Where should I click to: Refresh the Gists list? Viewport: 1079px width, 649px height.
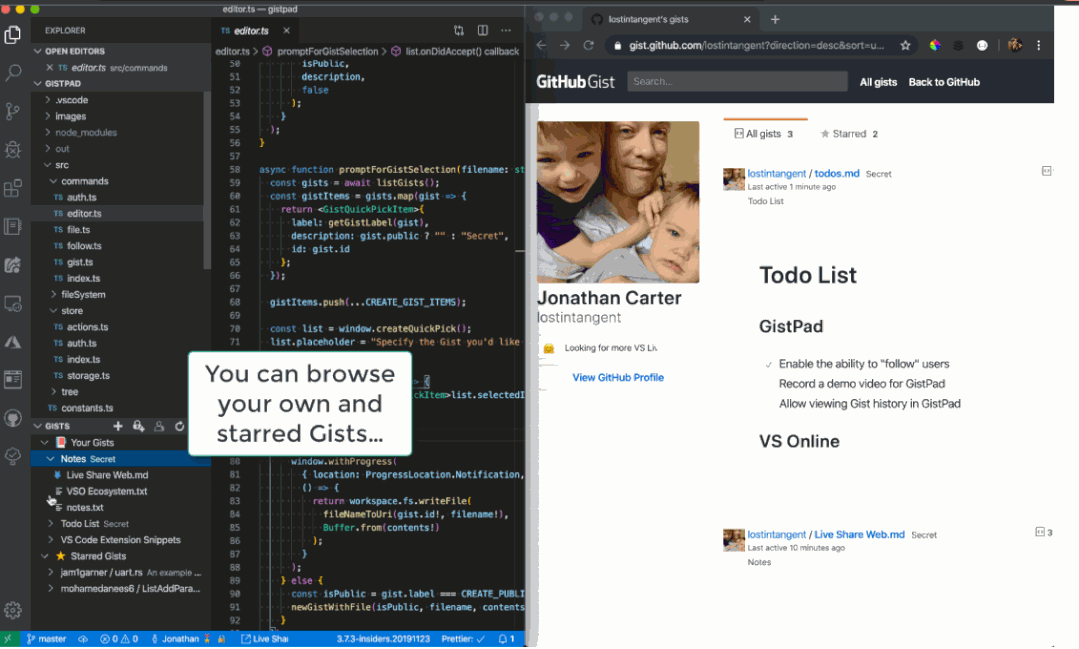(180, 426)
